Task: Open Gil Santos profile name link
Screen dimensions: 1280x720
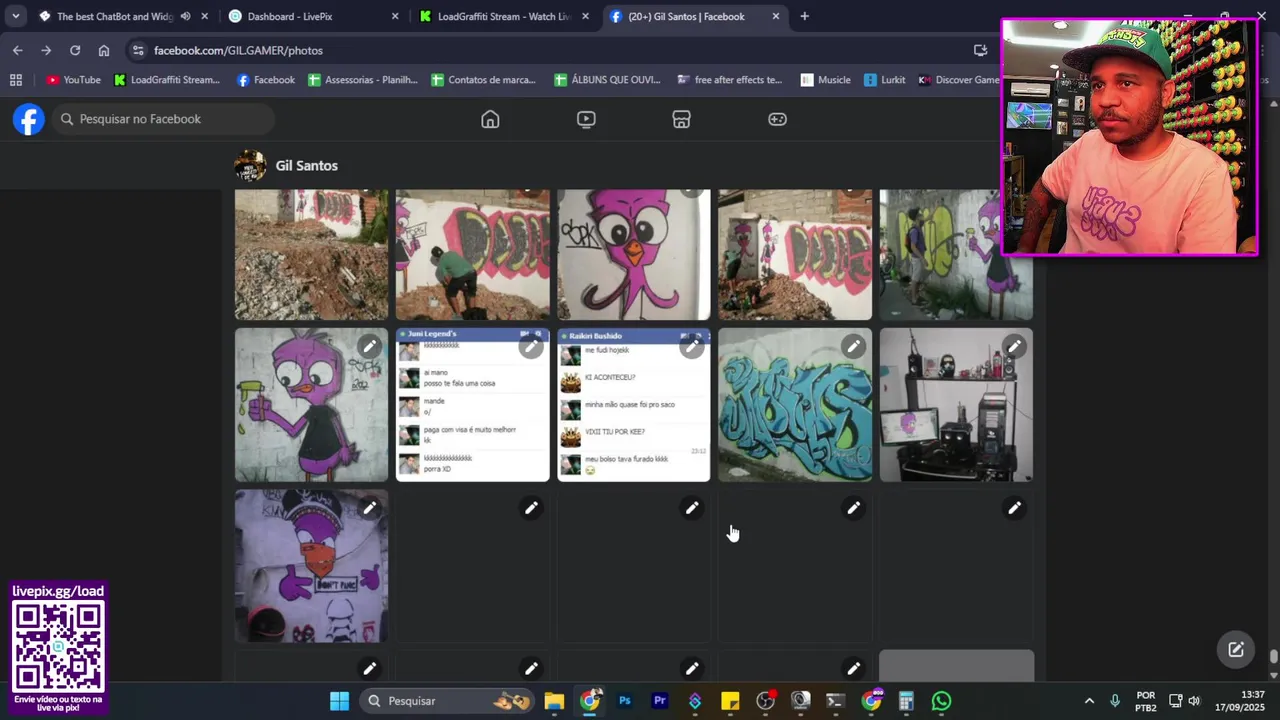Action: 307,166
